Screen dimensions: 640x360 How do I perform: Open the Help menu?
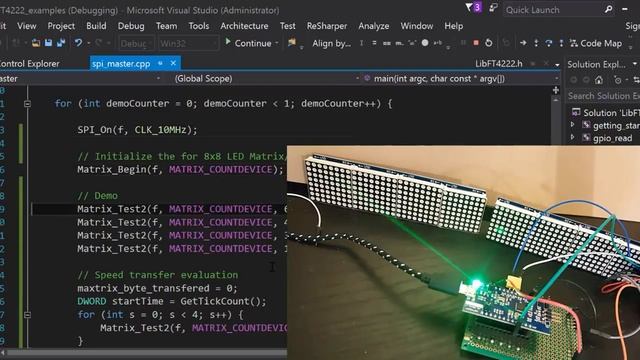tap(453, 26)
